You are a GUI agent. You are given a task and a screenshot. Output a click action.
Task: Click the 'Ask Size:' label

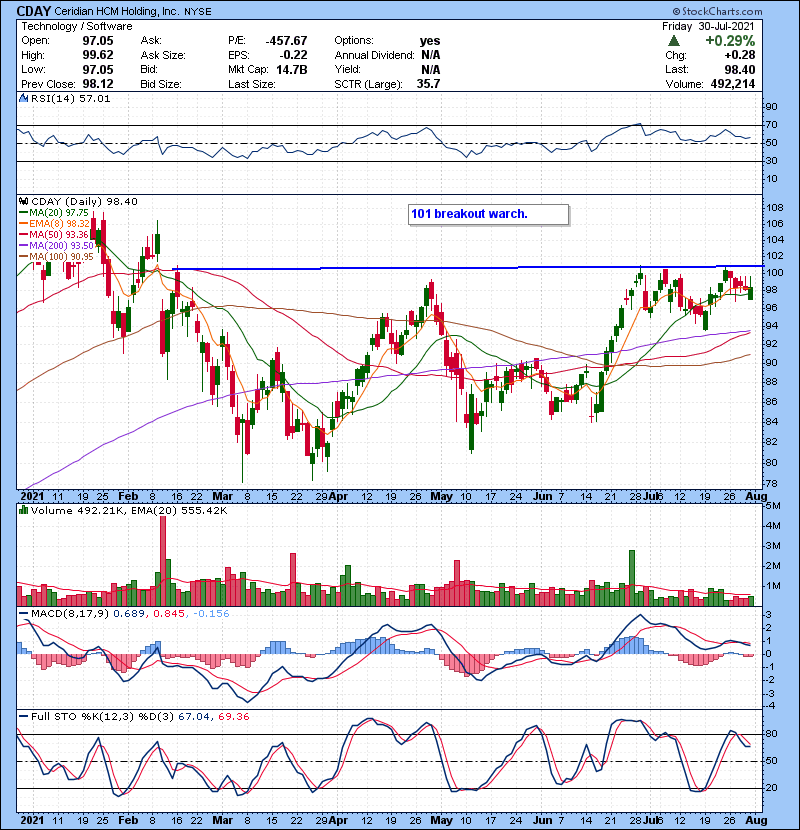(163, 55)
